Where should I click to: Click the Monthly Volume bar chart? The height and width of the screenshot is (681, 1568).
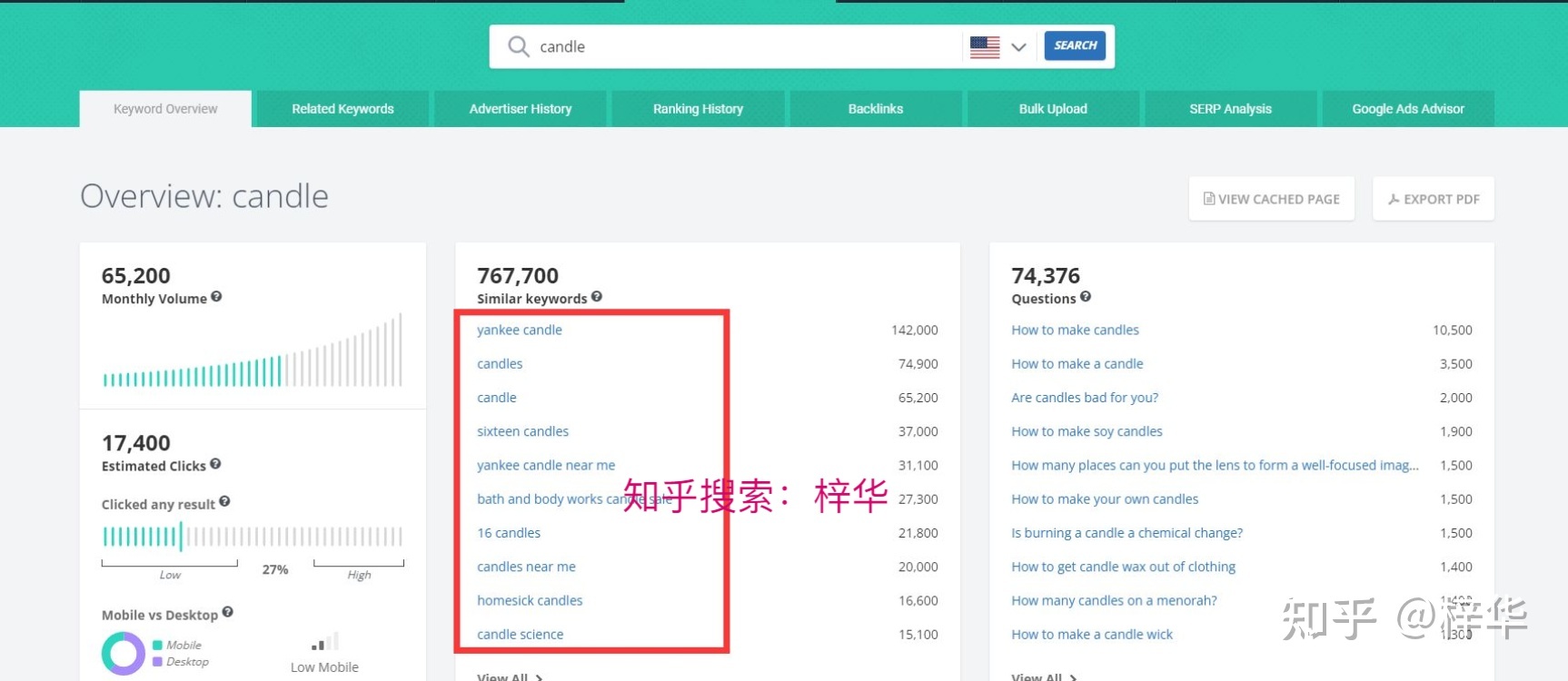point(252,350)
